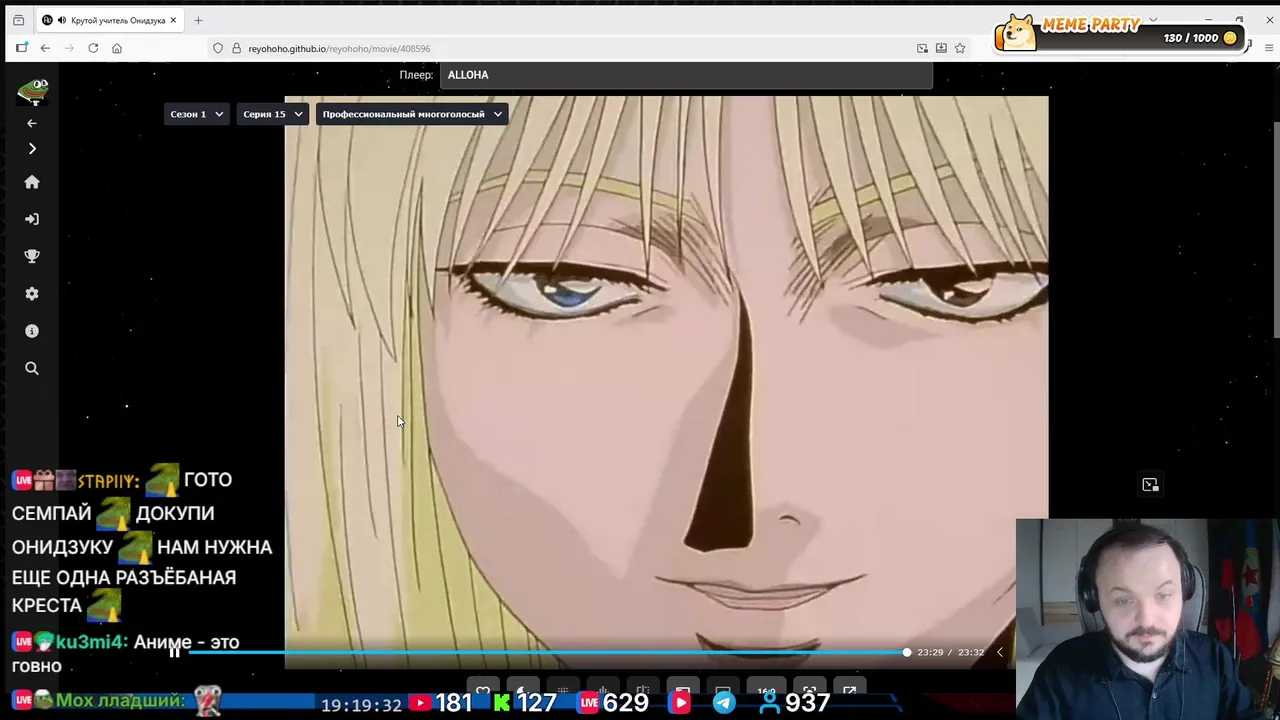Click the browser Home button
1280x720 pixels.
click(117, 48)
